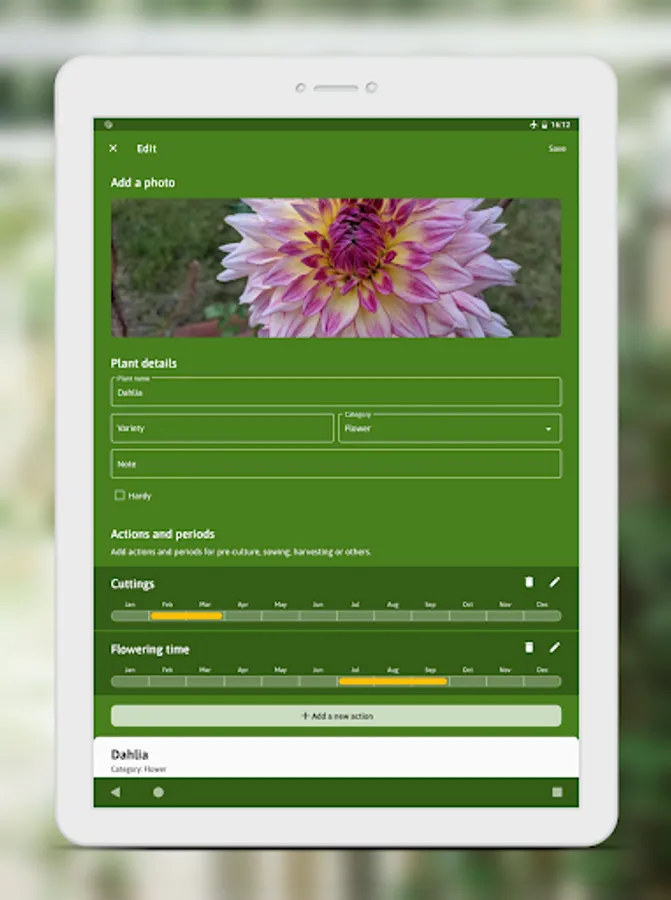Click the Actions and periods heading
Viewport: 671px width, 900px height.
(162, 534)
